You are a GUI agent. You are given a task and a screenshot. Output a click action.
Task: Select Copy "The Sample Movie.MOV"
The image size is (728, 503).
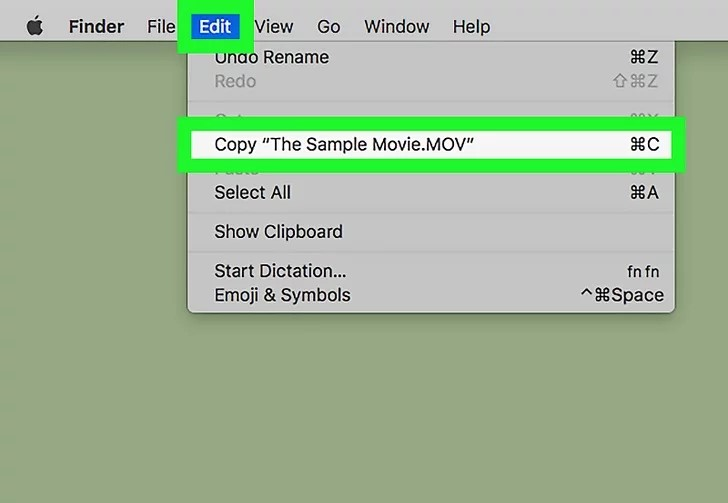click(x=344, y=145)
